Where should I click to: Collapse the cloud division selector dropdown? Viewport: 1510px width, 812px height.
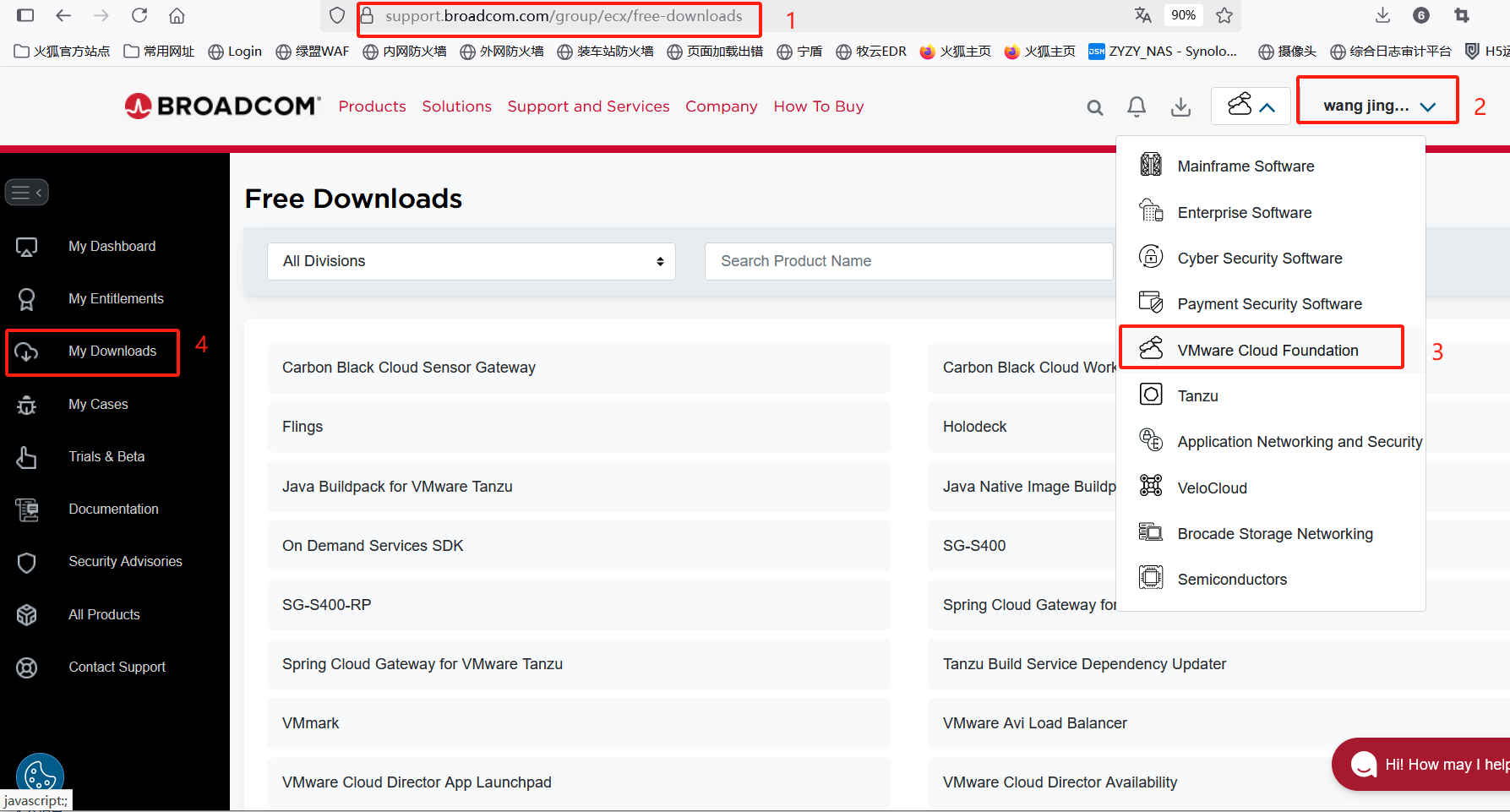pyautogui.click(x=1251, y=106)
